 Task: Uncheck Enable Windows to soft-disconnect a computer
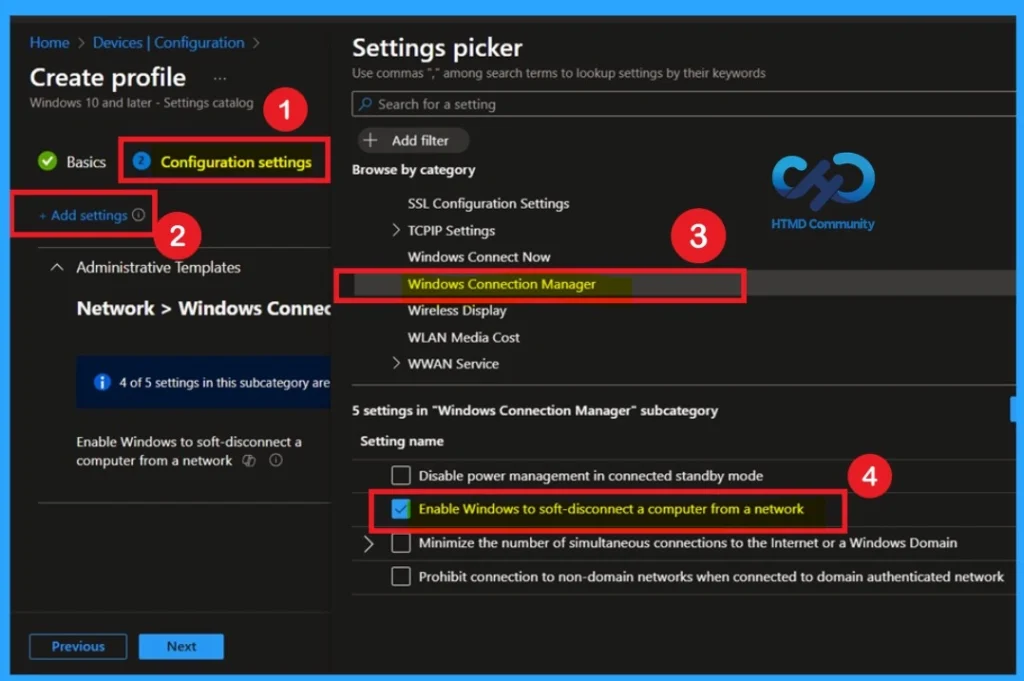coord(401,508)
